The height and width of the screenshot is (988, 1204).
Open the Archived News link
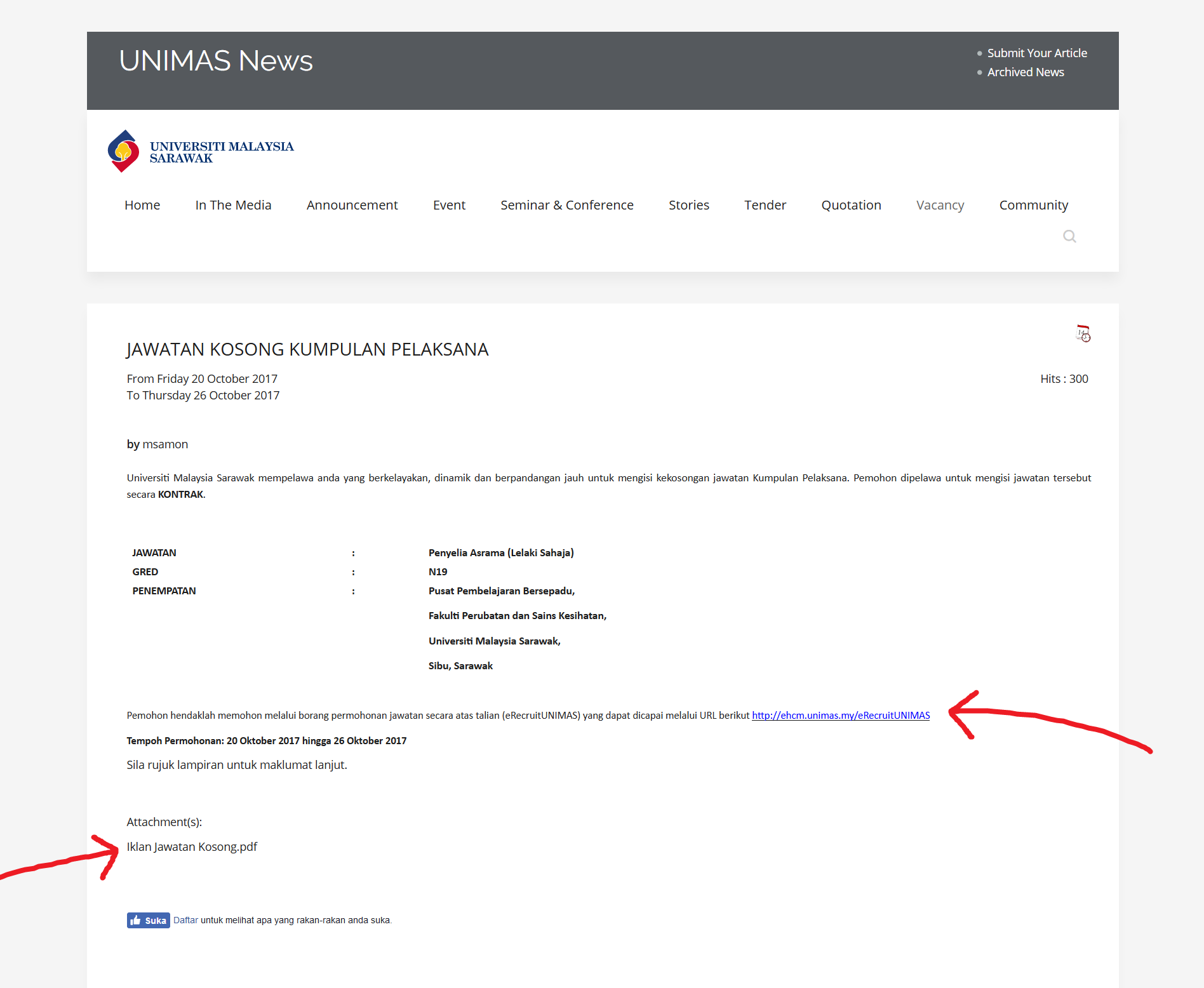pos(1026,72)
